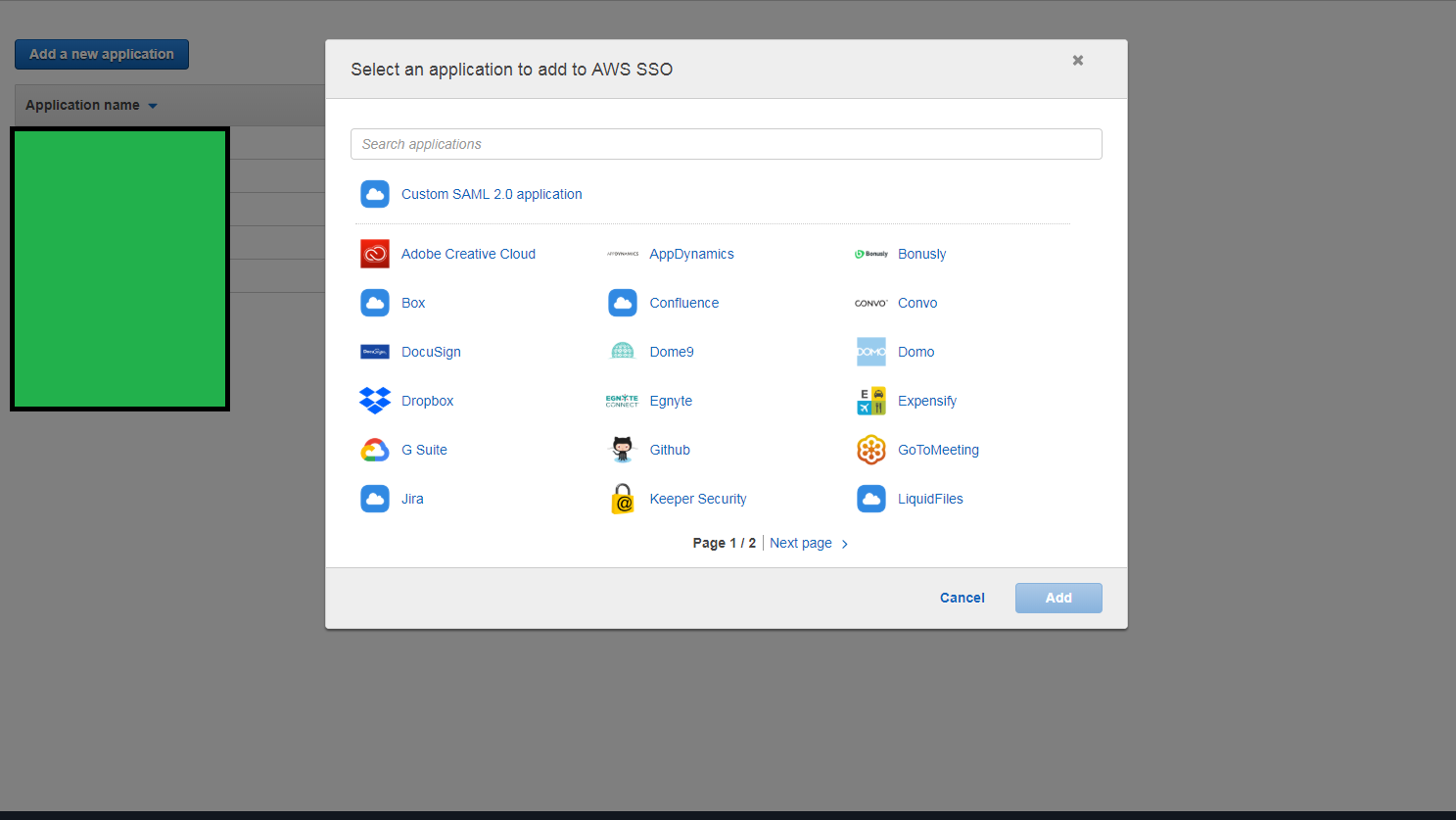The height and width of the screenshot is (820, 1456).
Task: Open the Custom SAML 2.0 application option
Action: [x=492, y=194]
